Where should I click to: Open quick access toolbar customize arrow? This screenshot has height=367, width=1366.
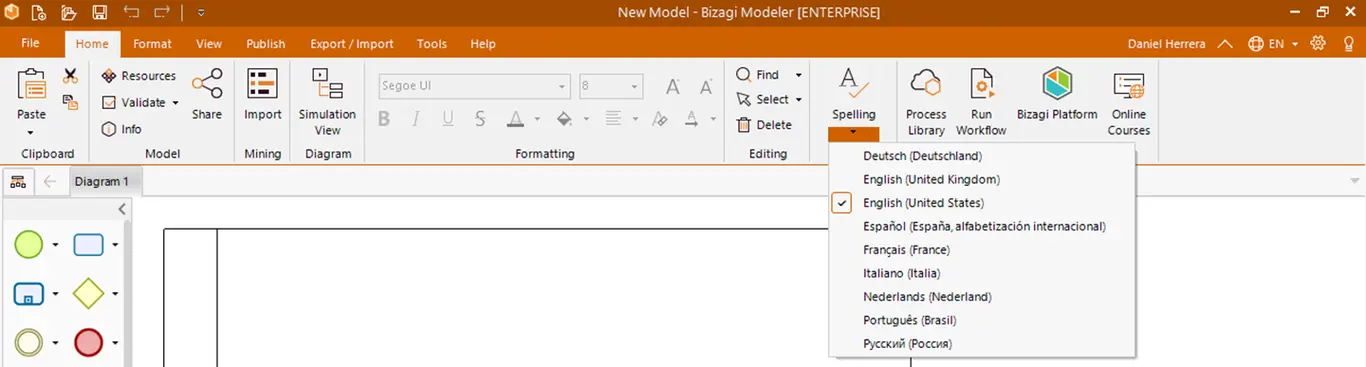[x=200, y=13]
